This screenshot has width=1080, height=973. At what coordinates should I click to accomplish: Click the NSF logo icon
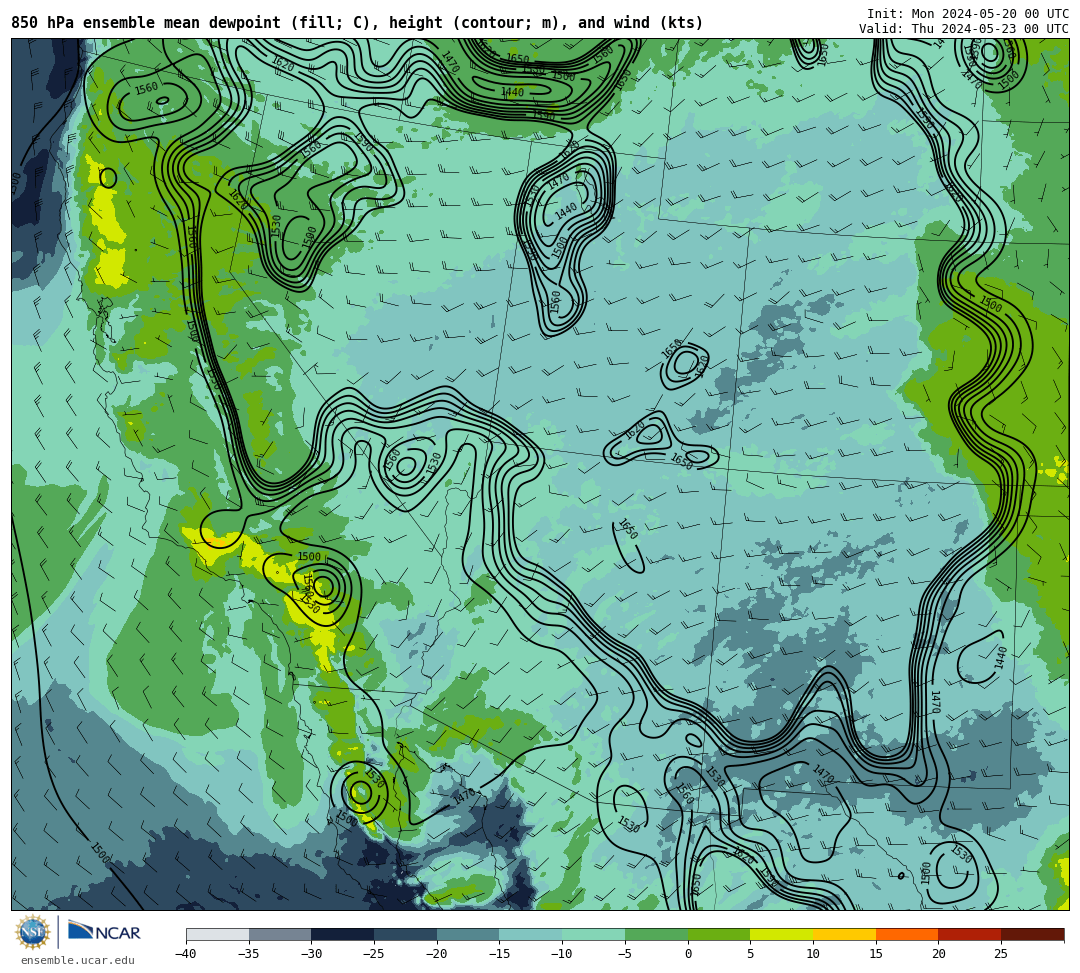coord(33,933)
